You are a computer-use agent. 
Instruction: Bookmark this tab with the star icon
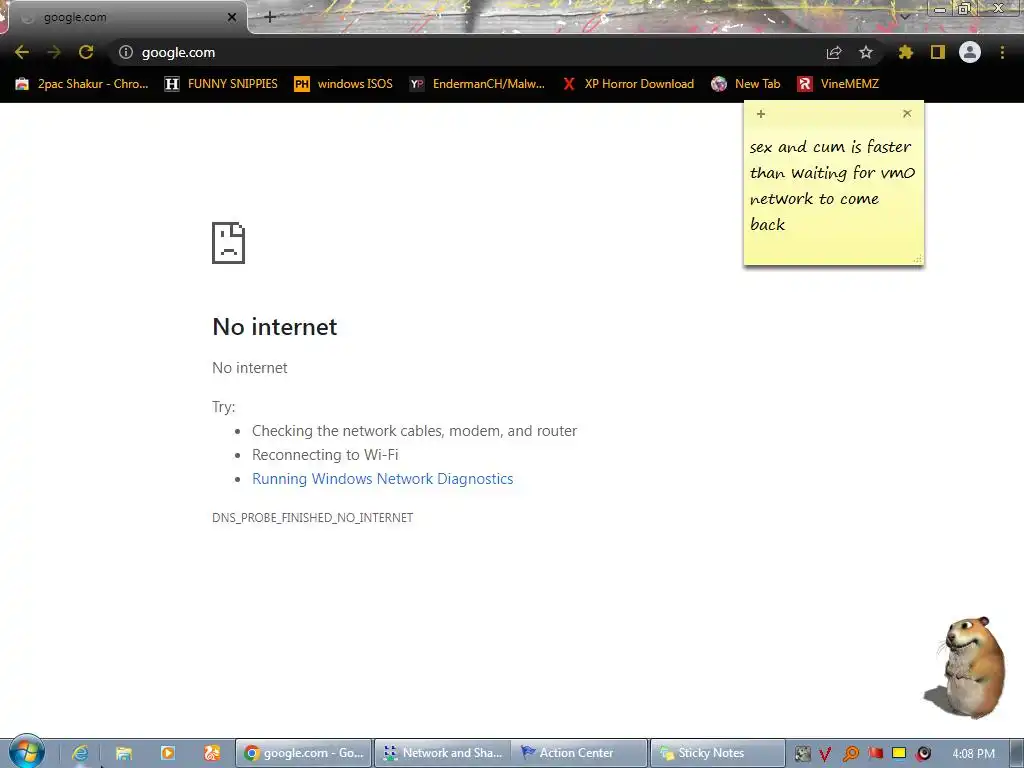click(x=866, y=52)
